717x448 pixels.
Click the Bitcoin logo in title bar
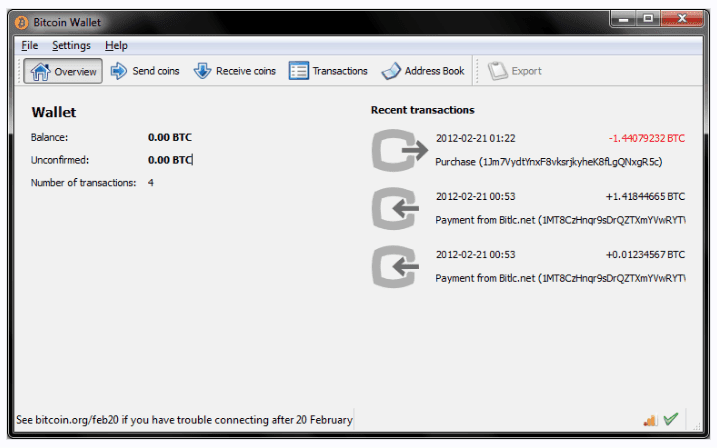(21, 21)
